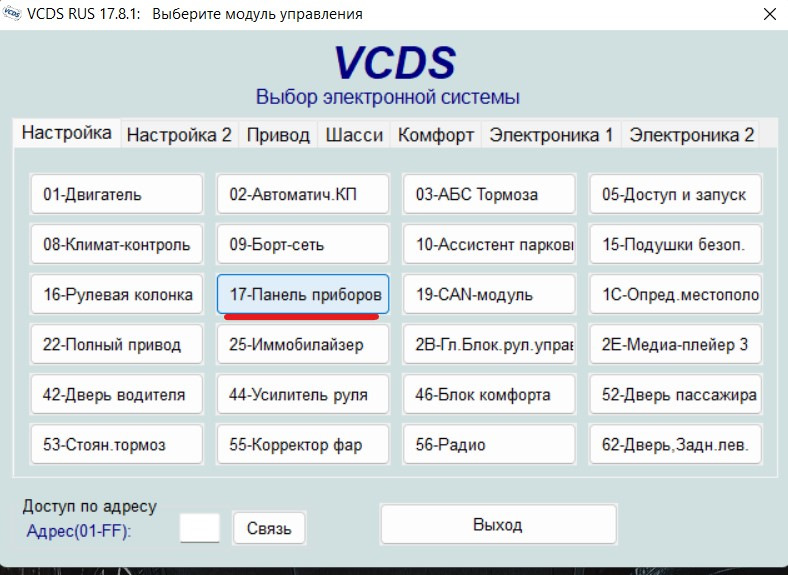The image size is (788, 575).
Task: Open 55-Корректор фар module
Action: tap(303, 444)
